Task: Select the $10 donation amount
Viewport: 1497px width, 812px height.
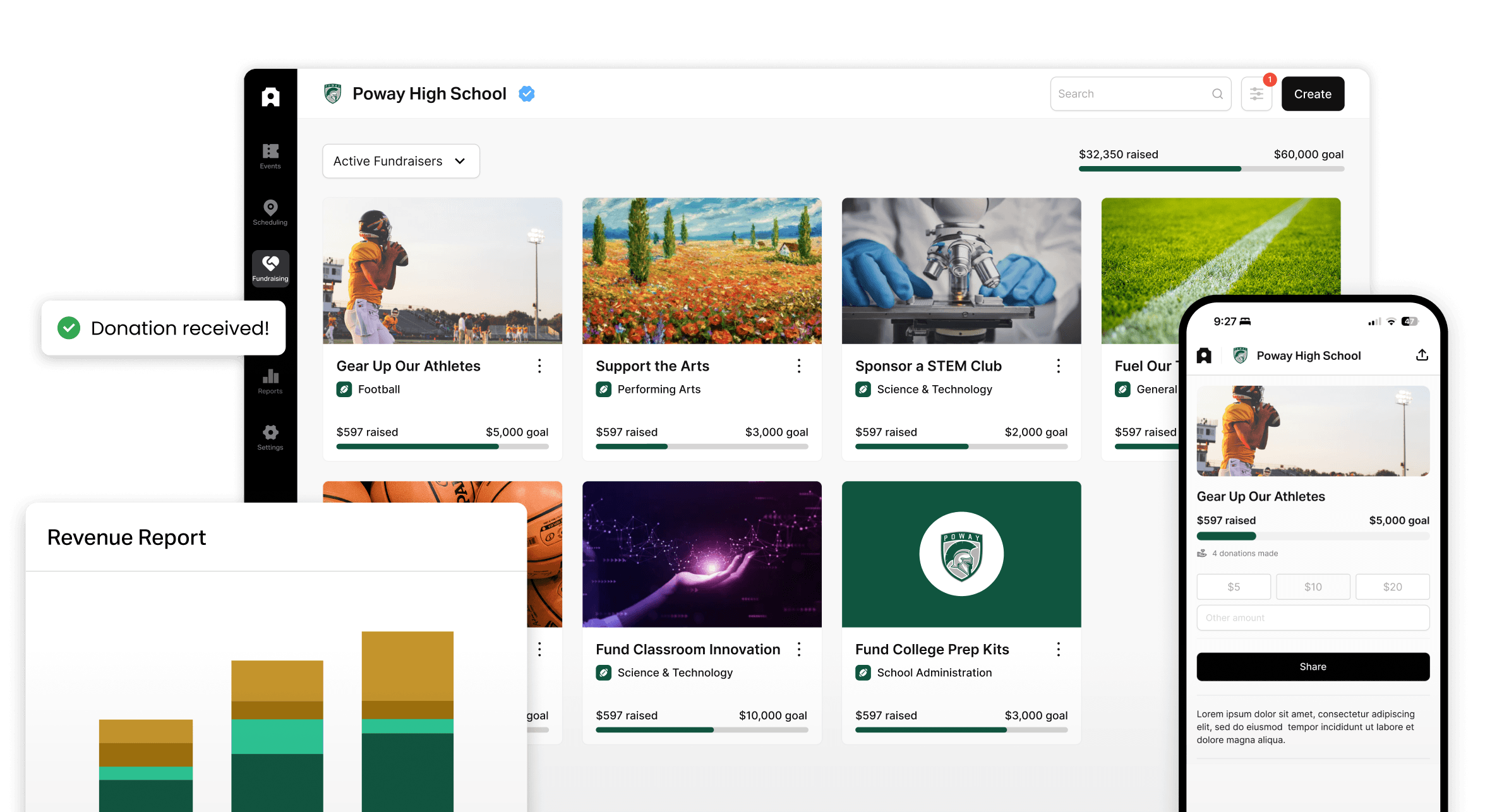Action: pyautogui.click(x=1313, y=587)
